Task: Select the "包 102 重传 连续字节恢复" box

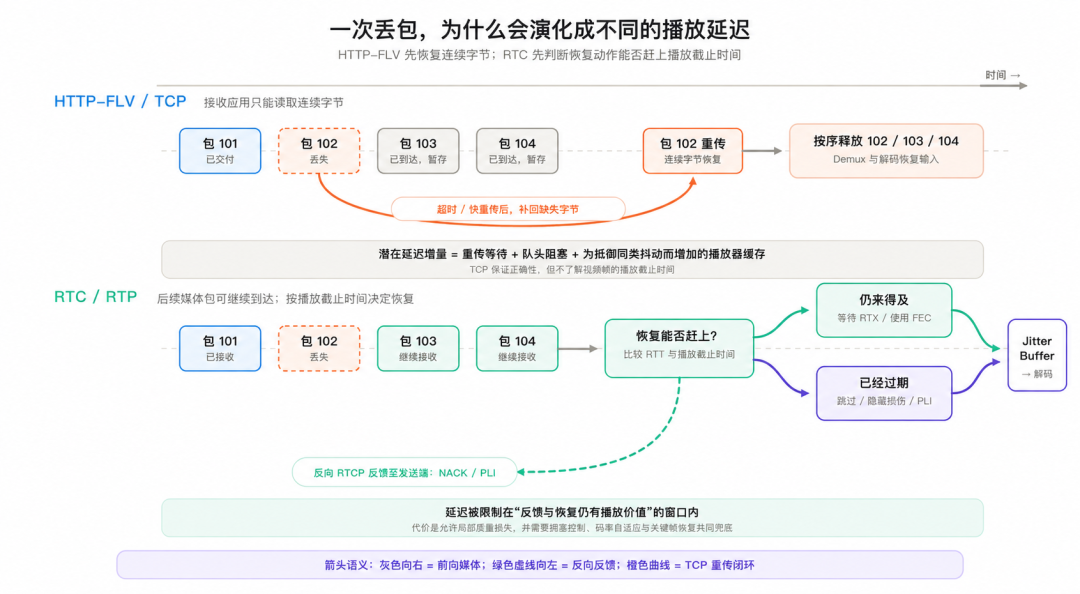Action: point(693,150)
